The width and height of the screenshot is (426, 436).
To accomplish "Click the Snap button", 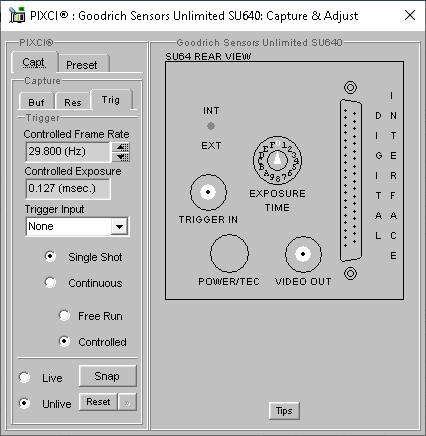I will pos(107,376).
